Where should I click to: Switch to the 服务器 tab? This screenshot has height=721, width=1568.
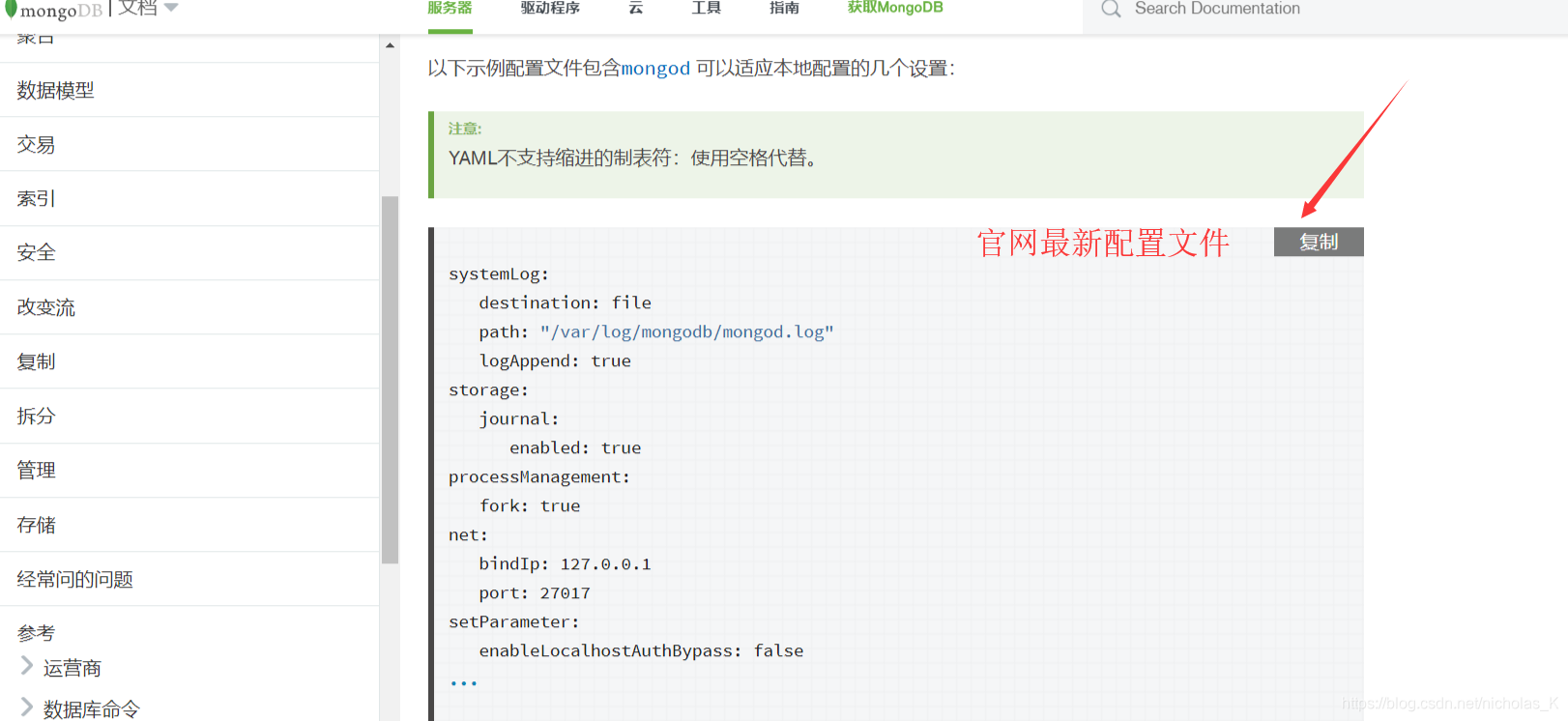click(x=450, y=8)
